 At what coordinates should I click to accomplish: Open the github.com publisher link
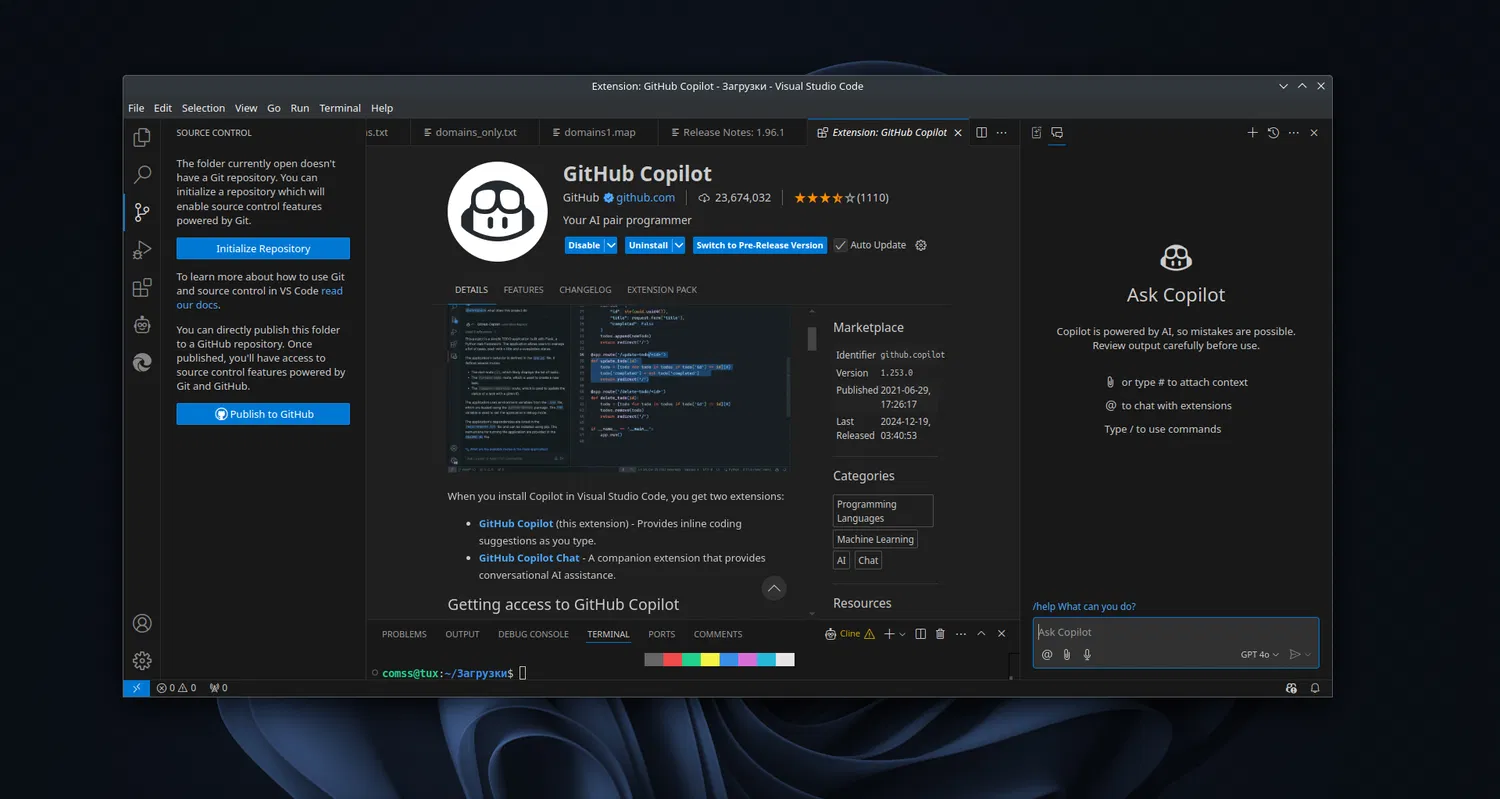click(x=645, y=198)
